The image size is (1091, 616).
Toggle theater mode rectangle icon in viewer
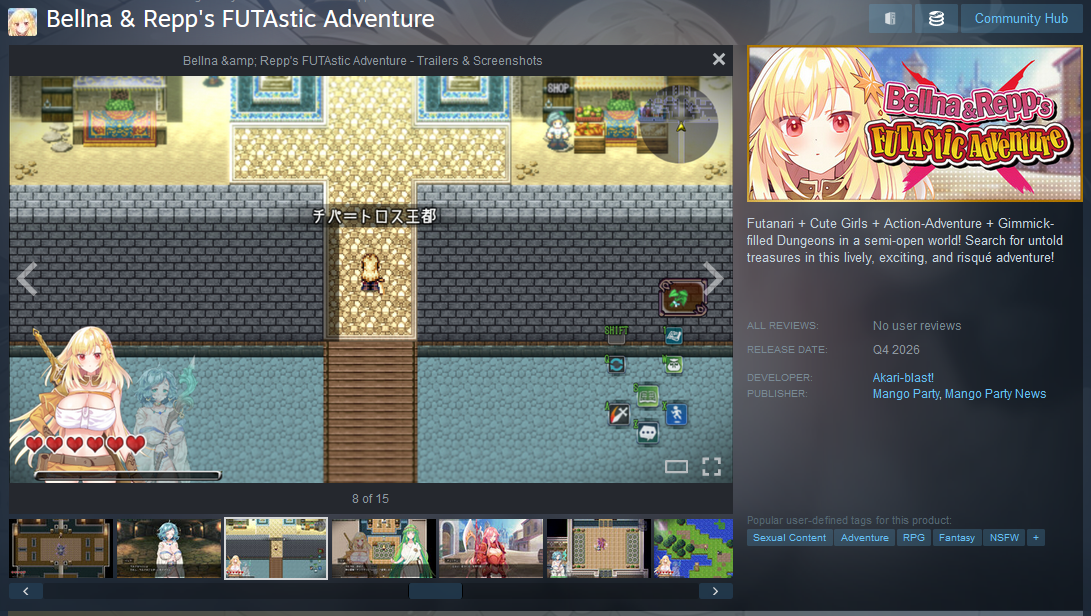coord(676,467)
